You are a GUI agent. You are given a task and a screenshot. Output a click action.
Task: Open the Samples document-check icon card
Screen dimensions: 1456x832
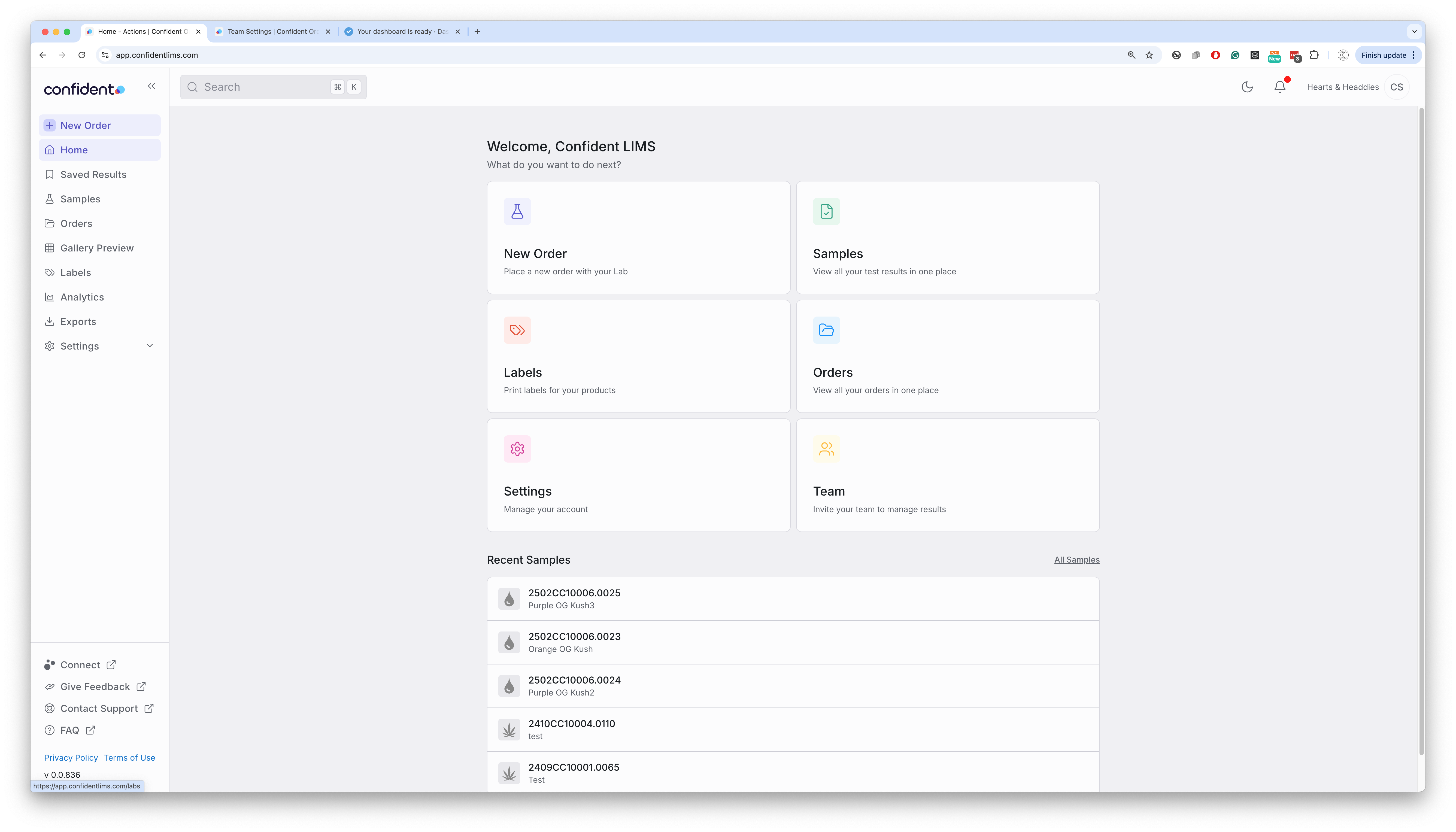tap(826, 211)
